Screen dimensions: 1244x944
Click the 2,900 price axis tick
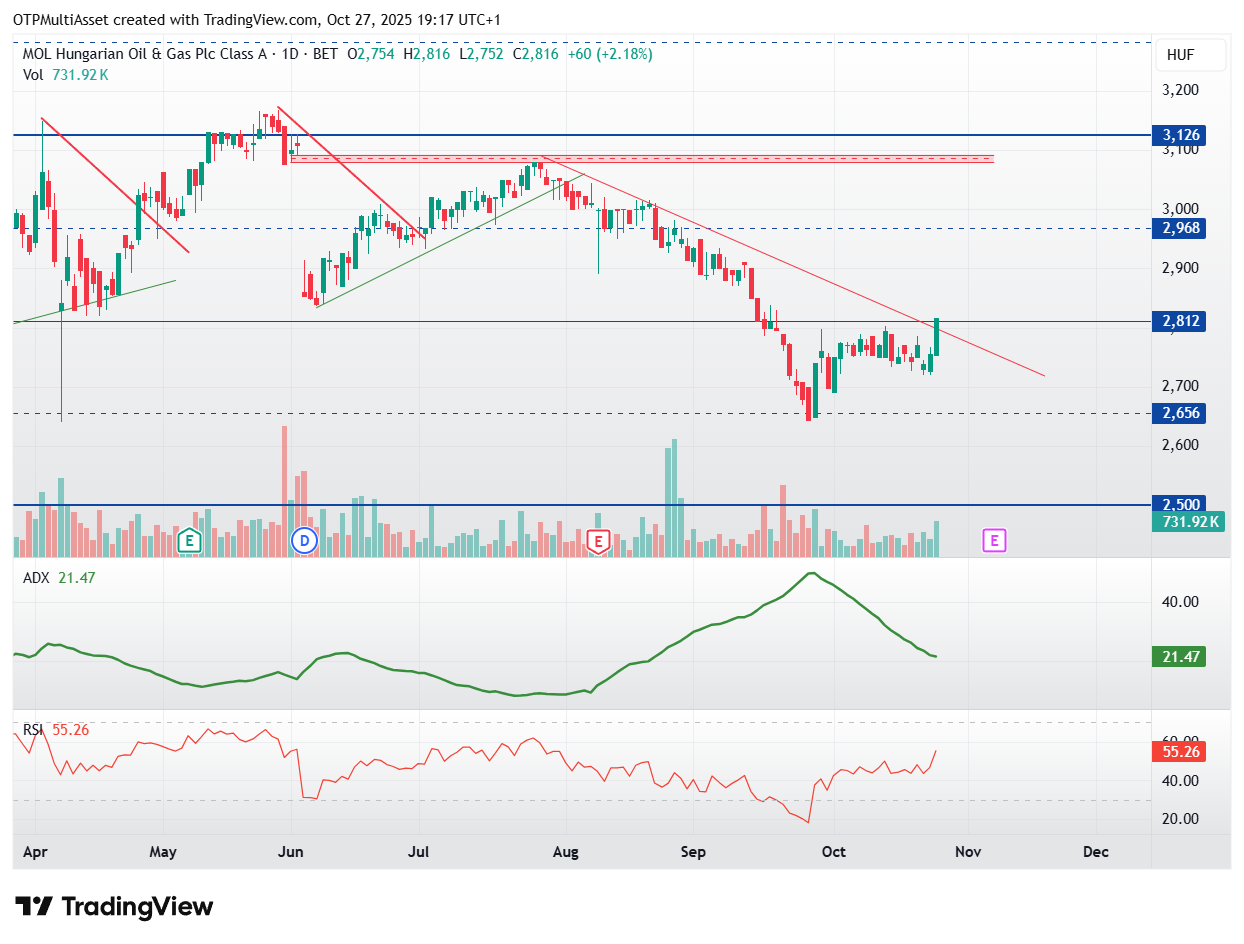pyautogui.click(x=1180, y=268)
